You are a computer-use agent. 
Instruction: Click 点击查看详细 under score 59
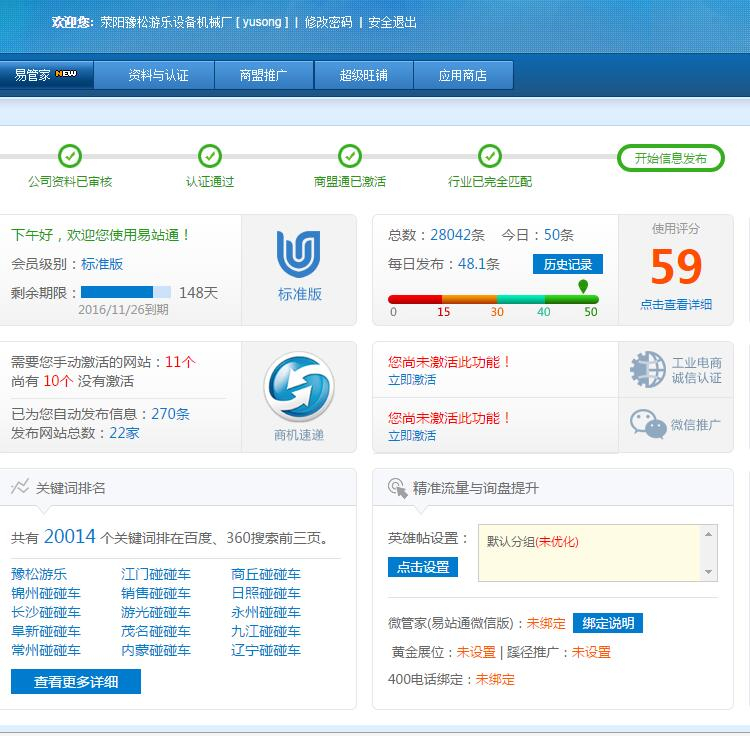point(676,305)
